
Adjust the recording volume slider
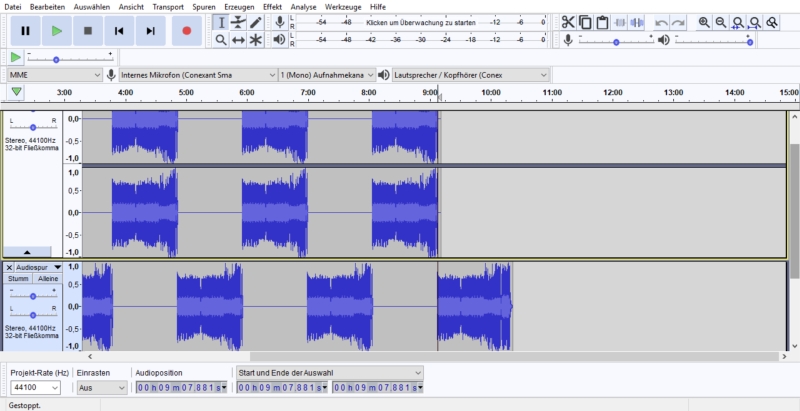[616, 42]
